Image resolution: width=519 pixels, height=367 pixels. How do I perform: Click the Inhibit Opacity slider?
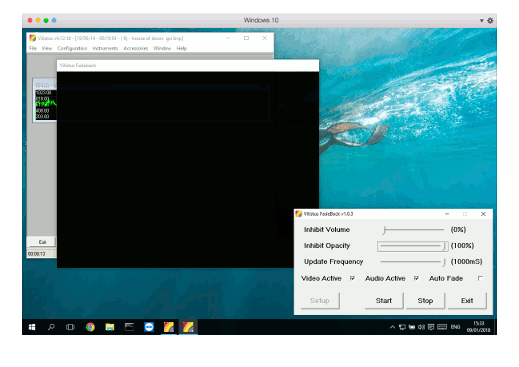[x=413, y=246]
